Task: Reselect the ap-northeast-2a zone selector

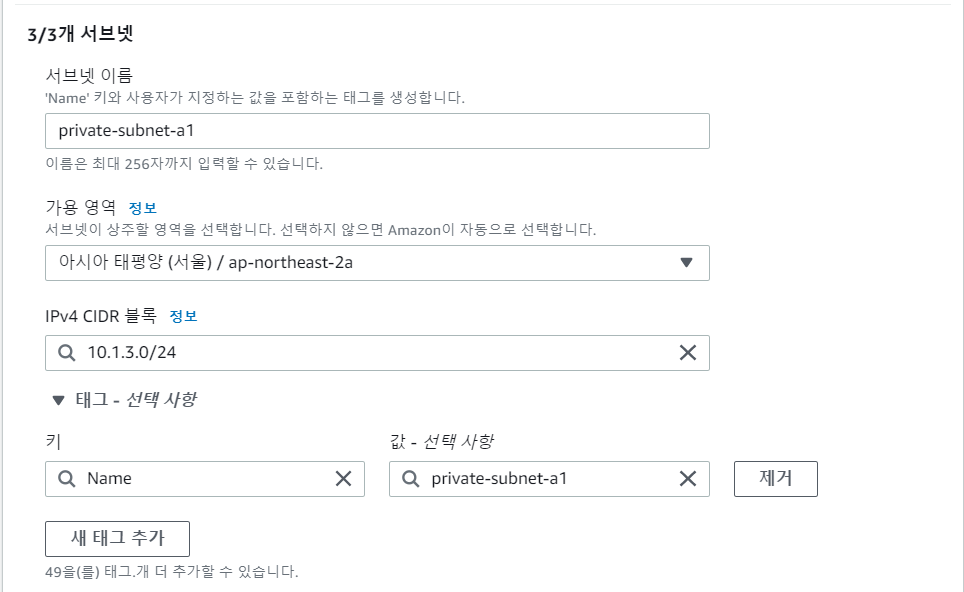Action: pyautogui.click(x=377, y=263)
